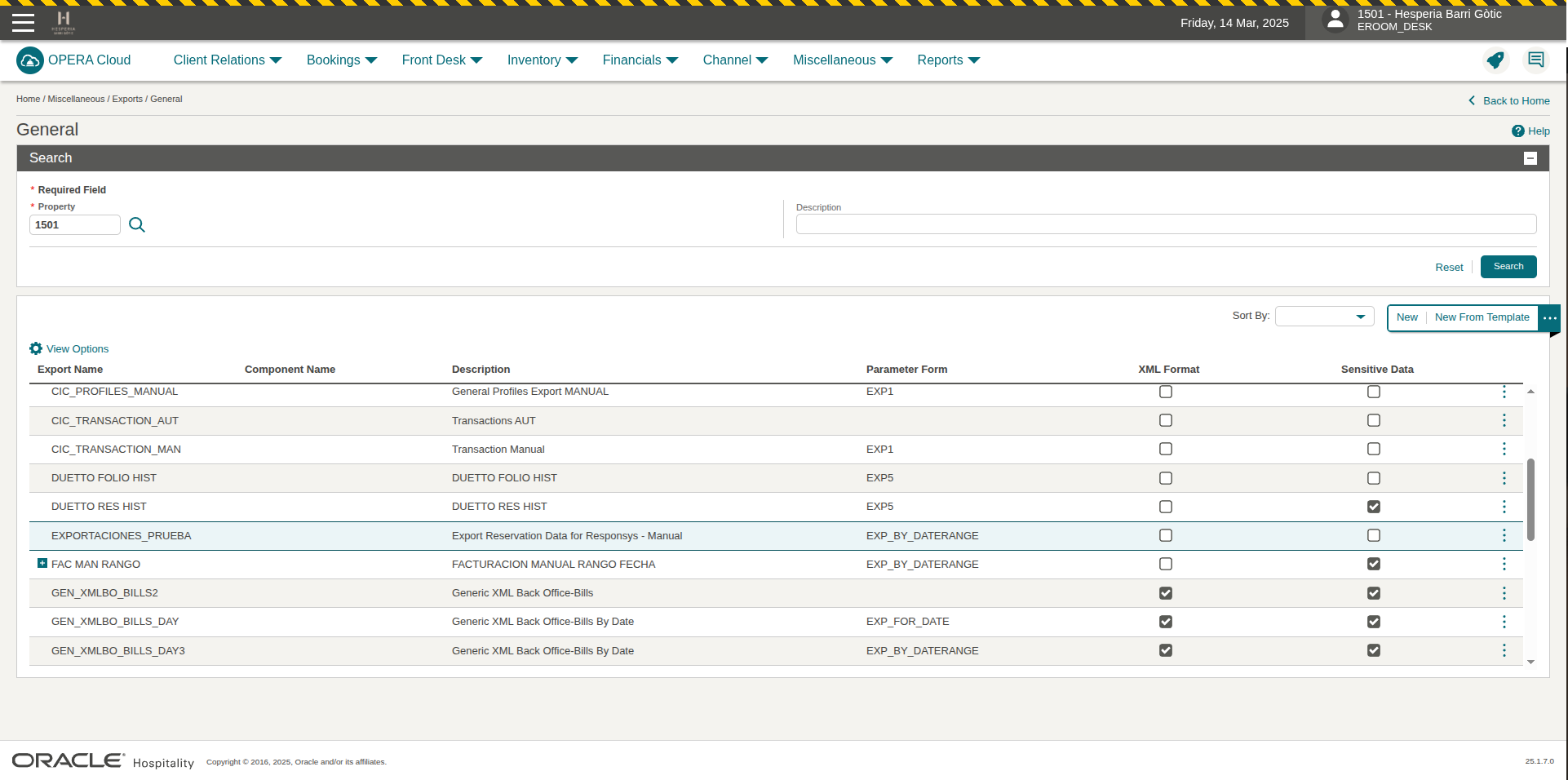
Task: Expand the Financials menu
Action: point(640,60)
